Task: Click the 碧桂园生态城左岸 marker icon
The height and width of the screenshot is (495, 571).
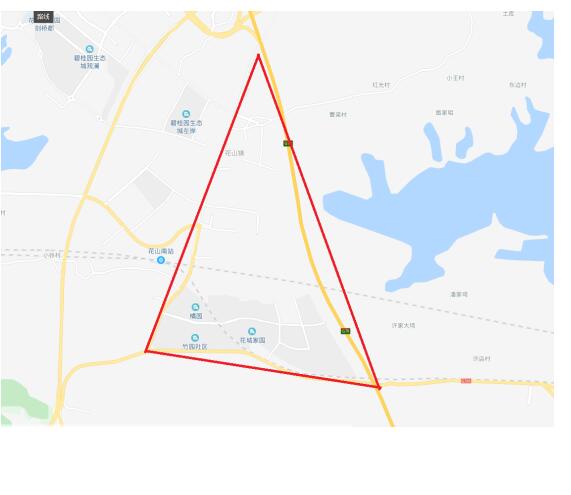Action: click(186, 114)
